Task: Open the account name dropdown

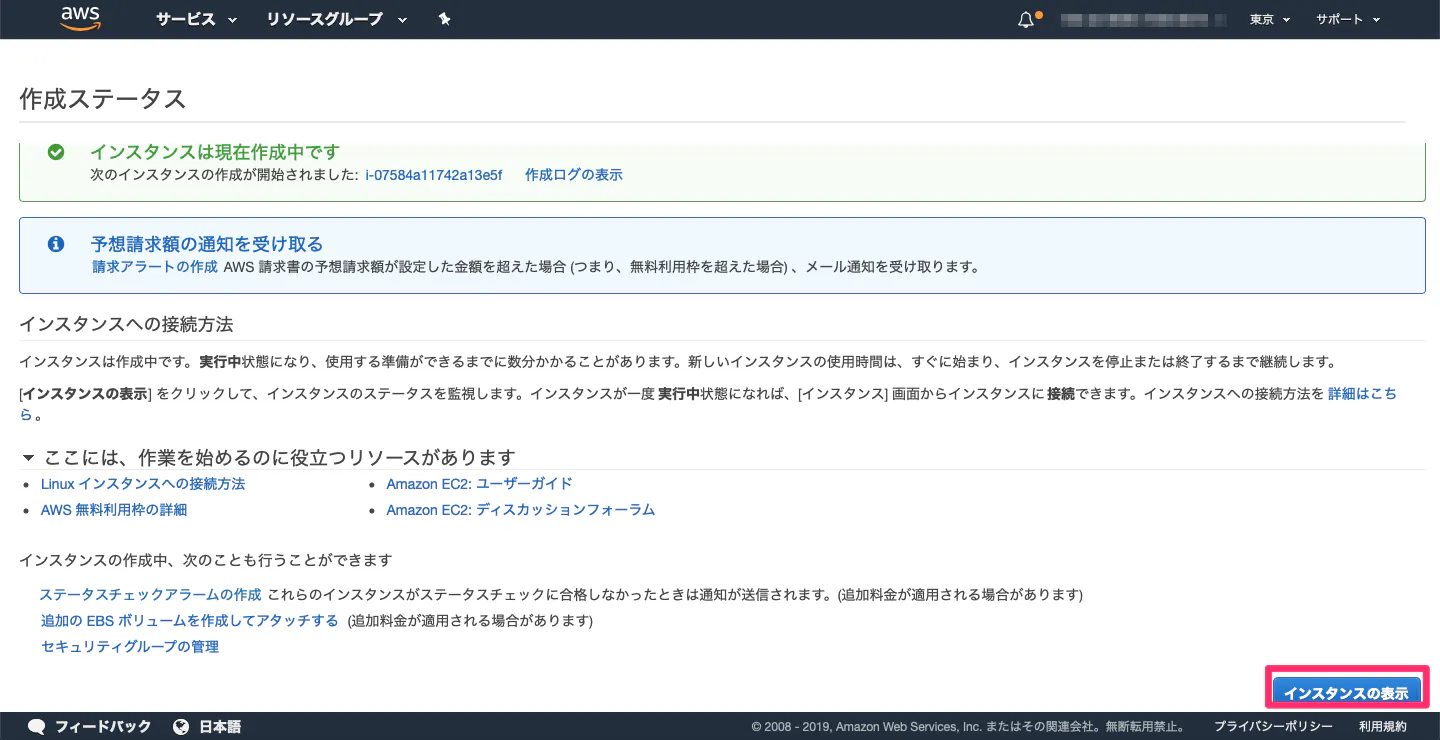Action: coord(1143,19)
